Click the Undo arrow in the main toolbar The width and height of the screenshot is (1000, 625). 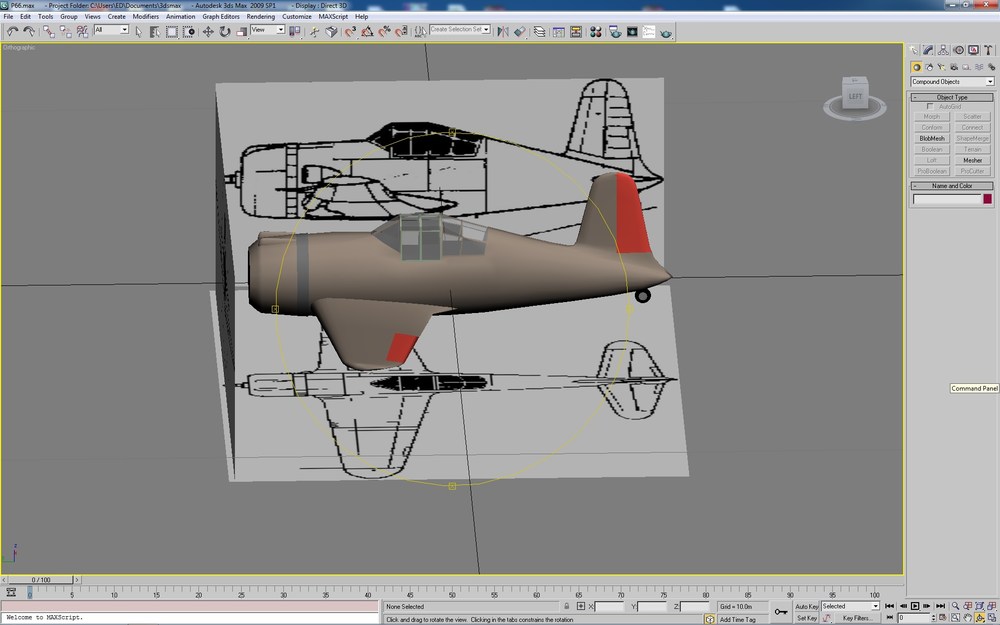pyautogui.click(x=12, y=31)
